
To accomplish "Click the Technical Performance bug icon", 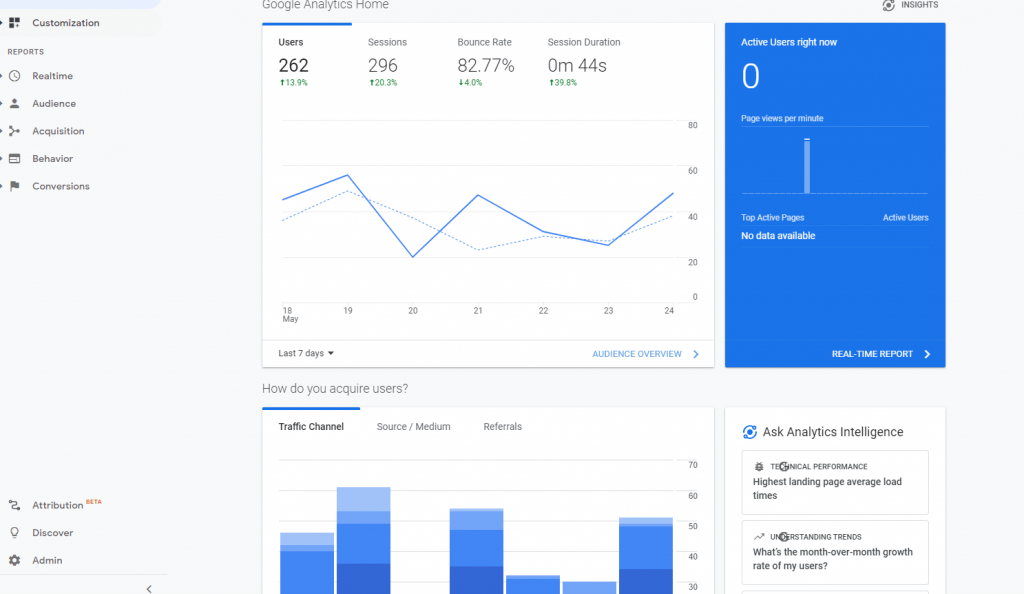I will pos(759,467).
